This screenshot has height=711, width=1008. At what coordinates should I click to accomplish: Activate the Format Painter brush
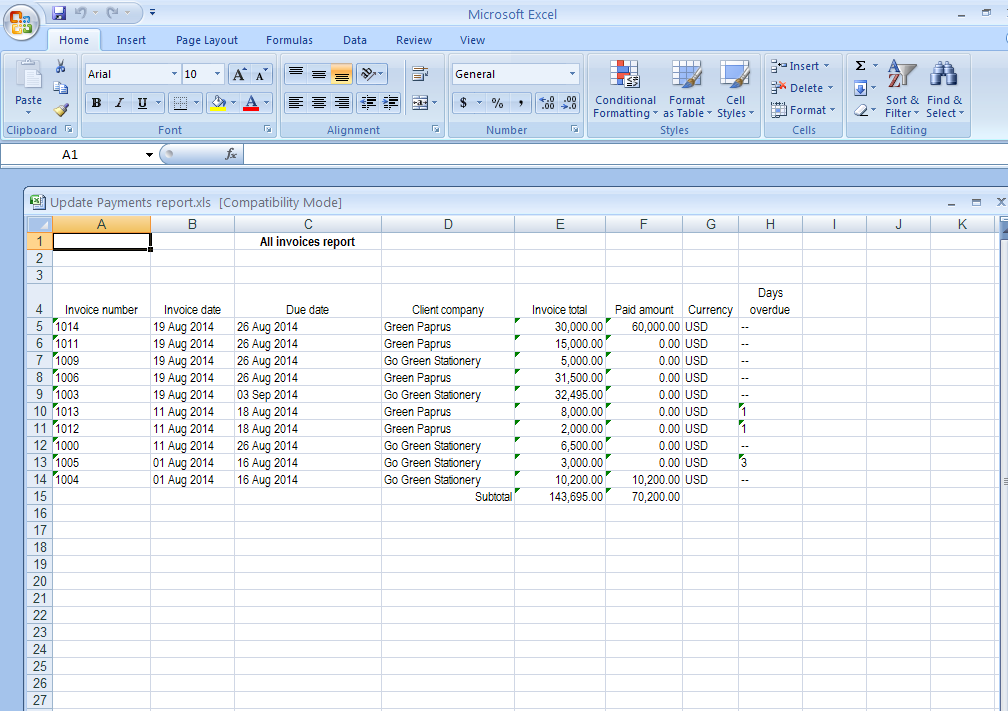pyautogui.click(x=60, y=110)
